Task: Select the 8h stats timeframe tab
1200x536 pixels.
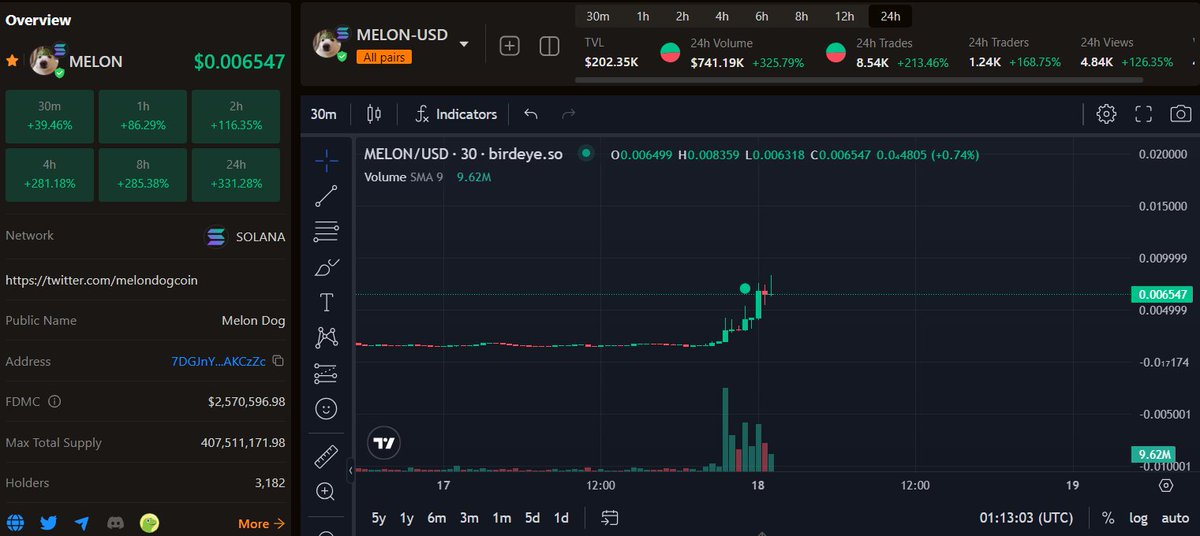Action: coord(802,16)
